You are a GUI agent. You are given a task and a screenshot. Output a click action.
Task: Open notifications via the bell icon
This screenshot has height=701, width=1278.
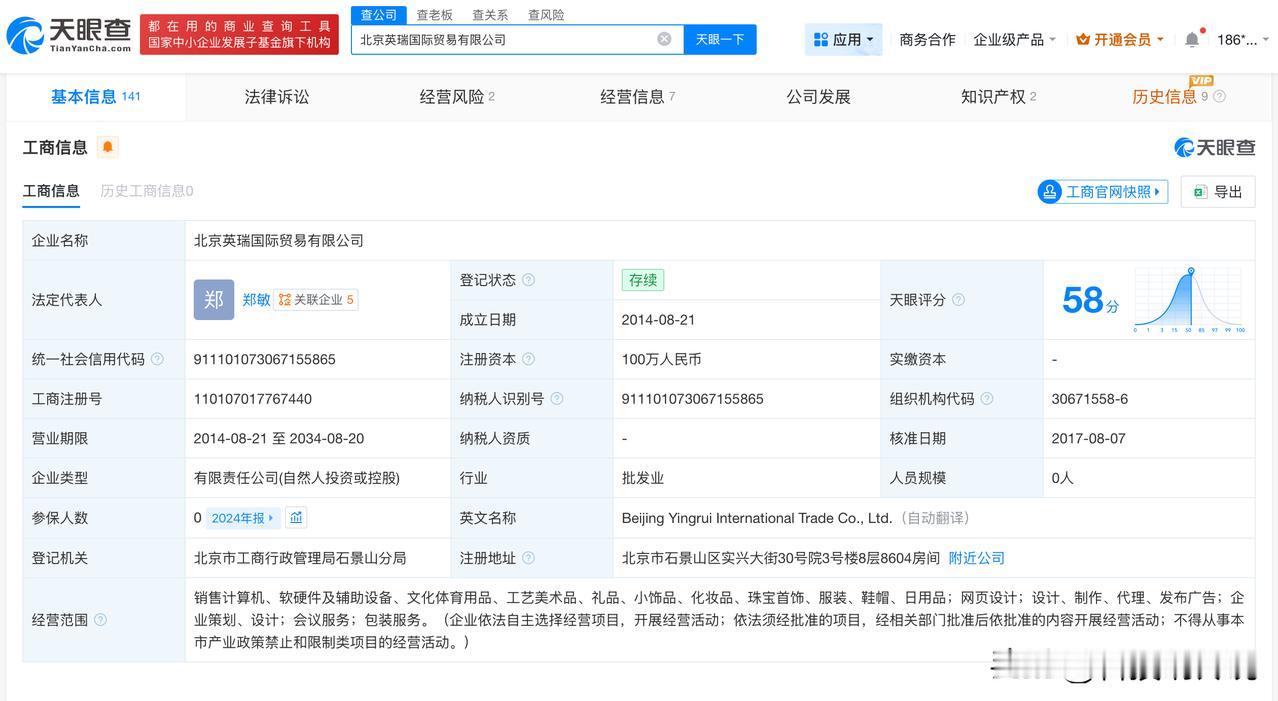point(1192,40)
